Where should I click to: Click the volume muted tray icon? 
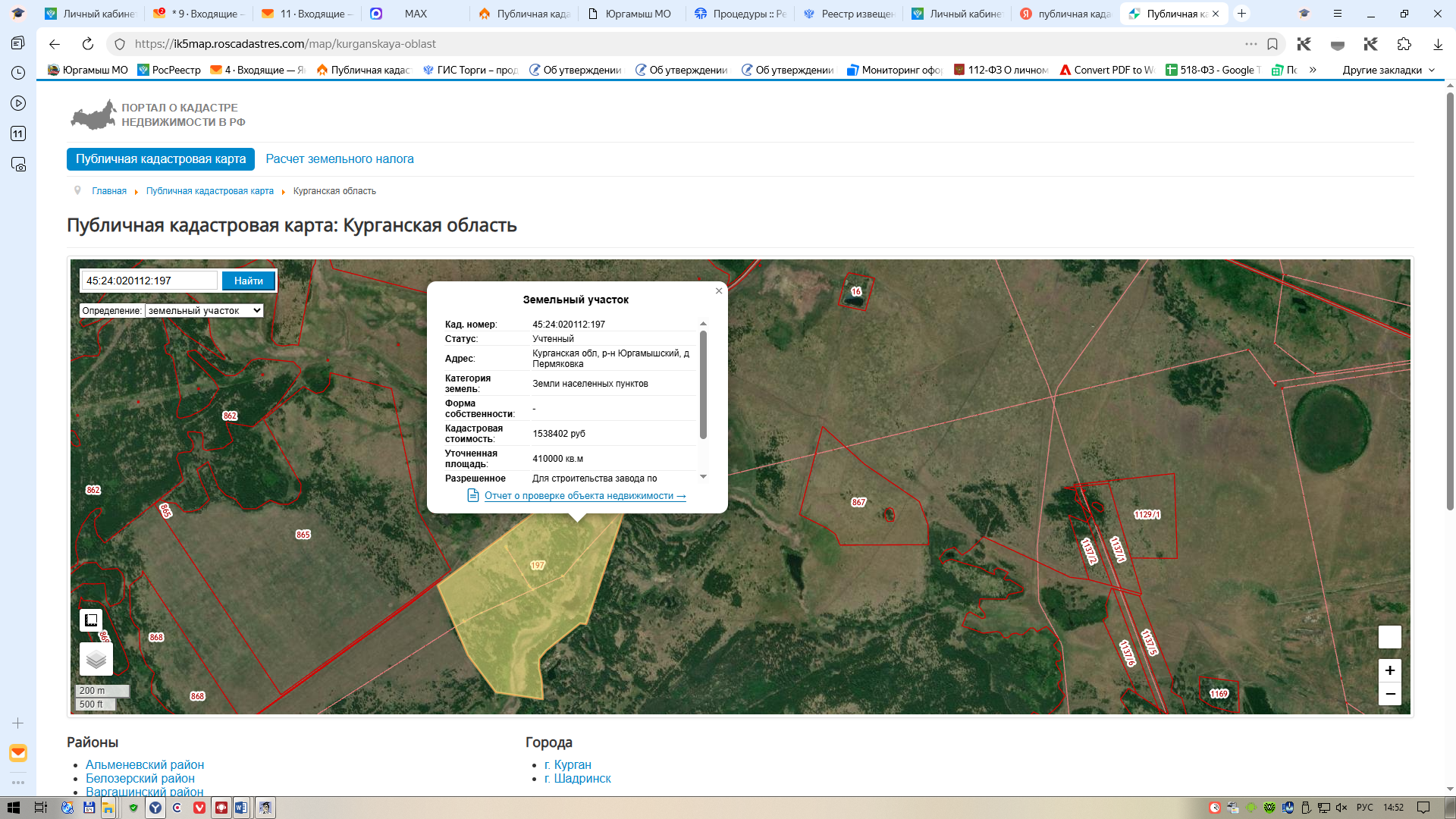[1341, 808]
